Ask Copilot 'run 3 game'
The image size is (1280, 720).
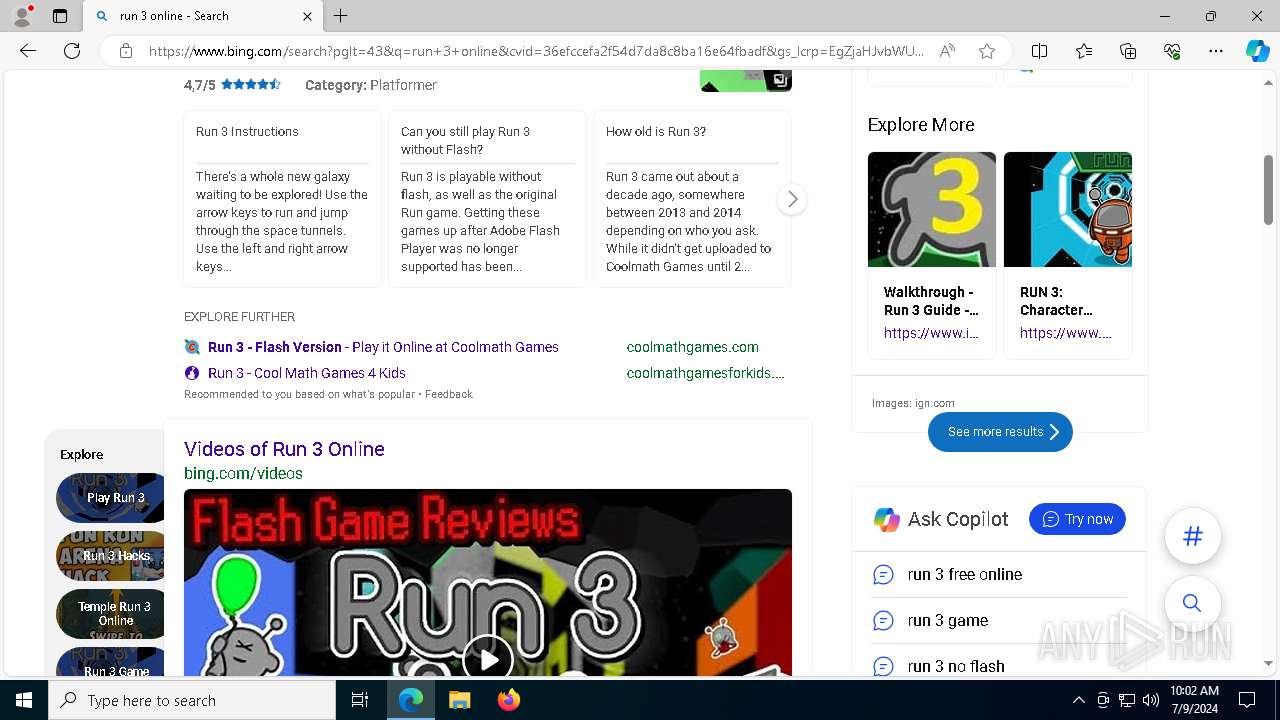coord(948,620)
